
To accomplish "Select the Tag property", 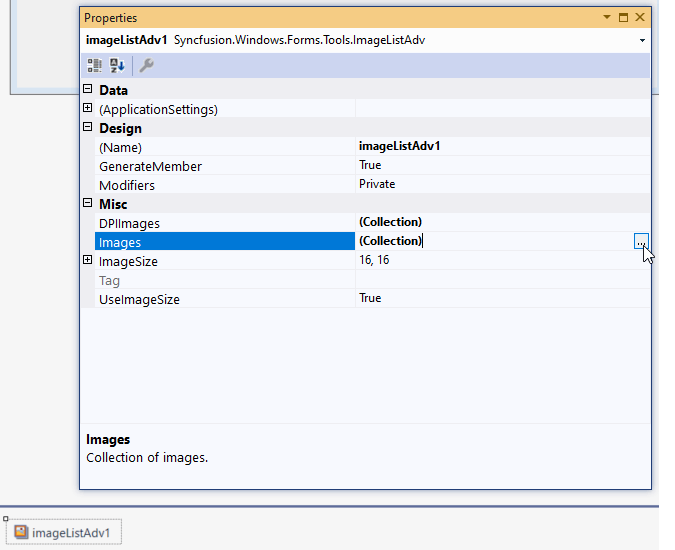I will coord(225,280).
